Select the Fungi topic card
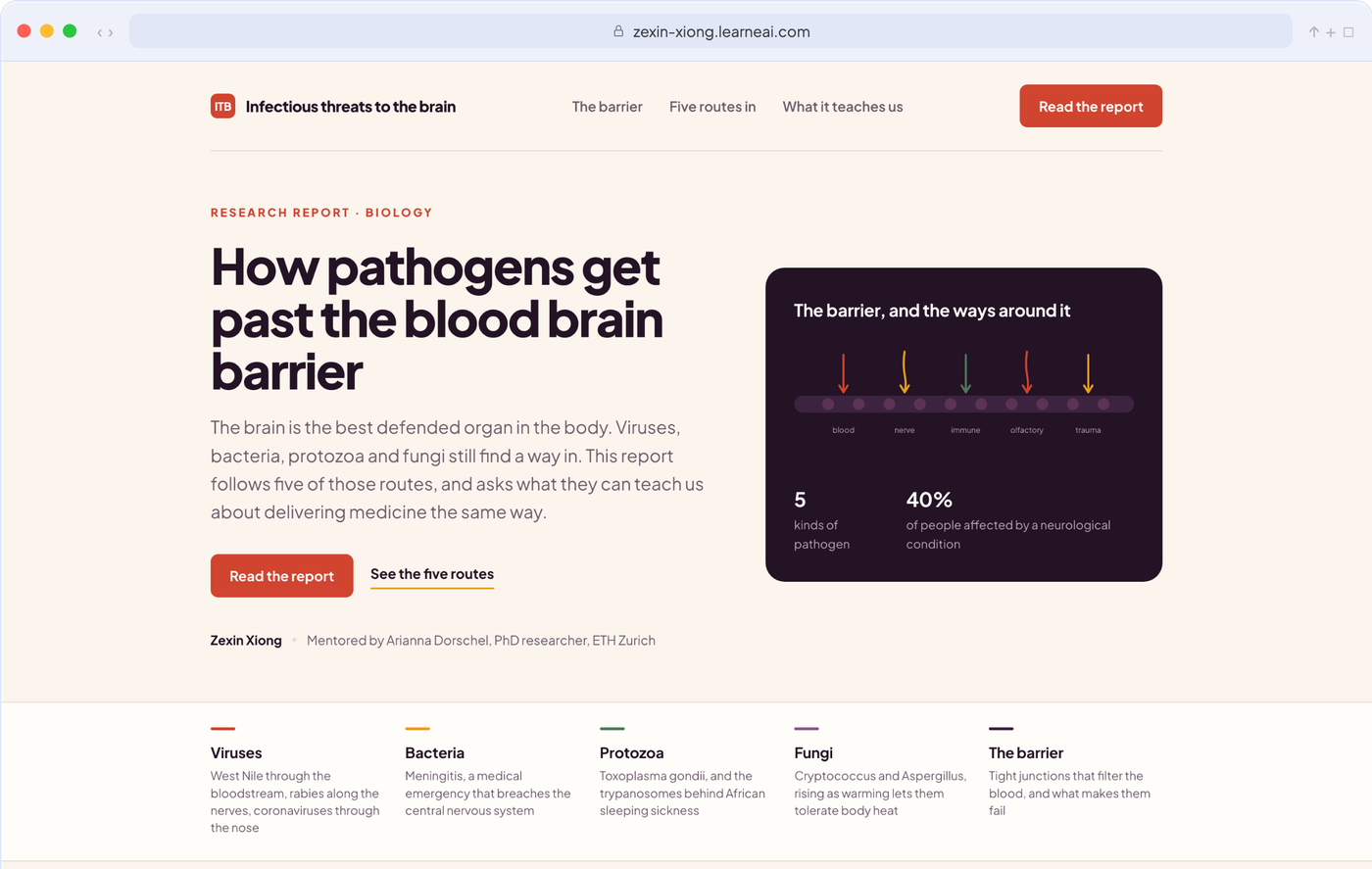 [880, 773]
